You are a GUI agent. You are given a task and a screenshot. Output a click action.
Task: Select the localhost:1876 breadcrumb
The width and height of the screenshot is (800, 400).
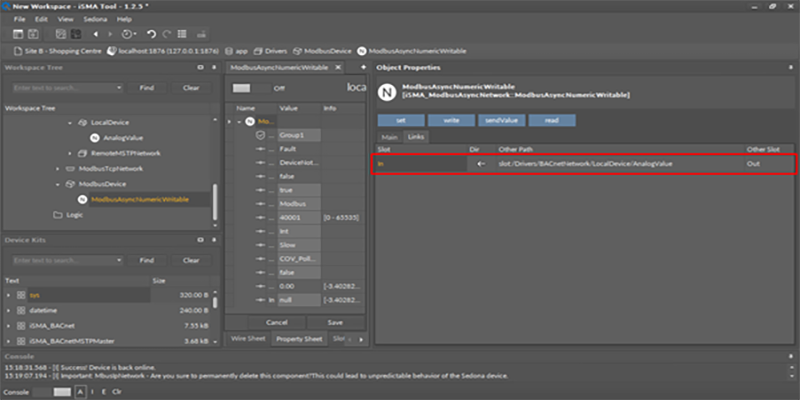[163, 51]
